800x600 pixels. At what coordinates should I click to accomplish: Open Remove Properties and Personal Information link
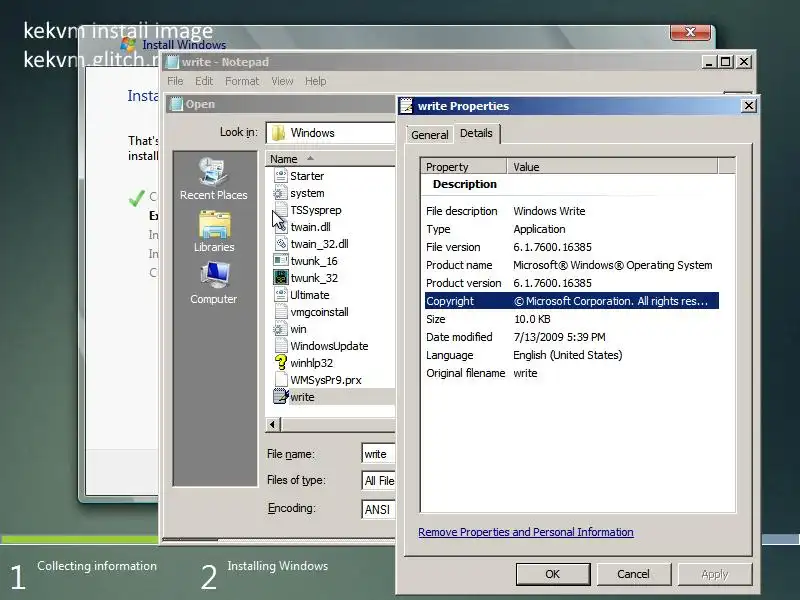[x=526, y=532]
